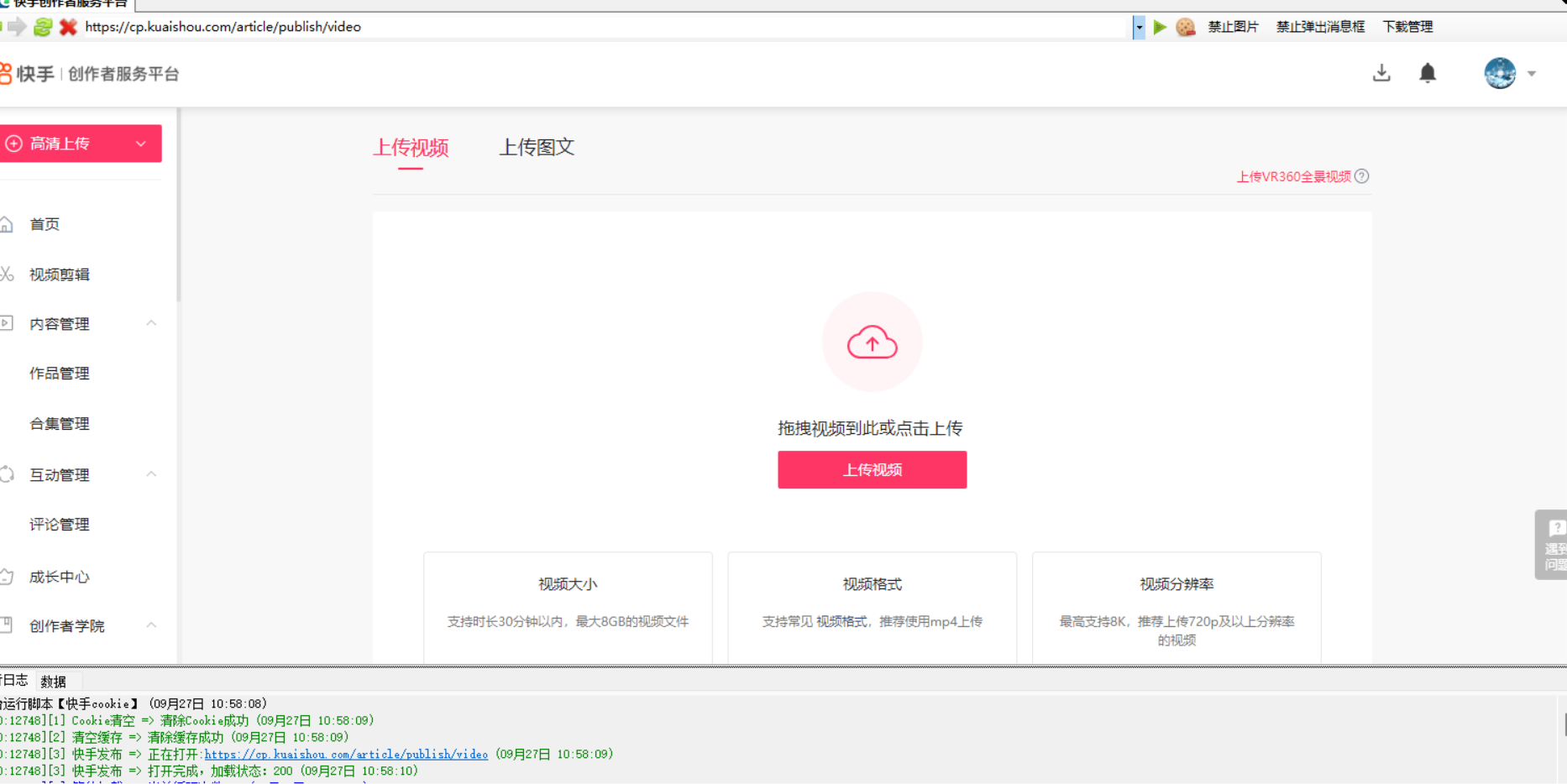Viewport: 1567px width, 784px height.
Task: Open 作品管理 in sidebar
Action: 60,374
